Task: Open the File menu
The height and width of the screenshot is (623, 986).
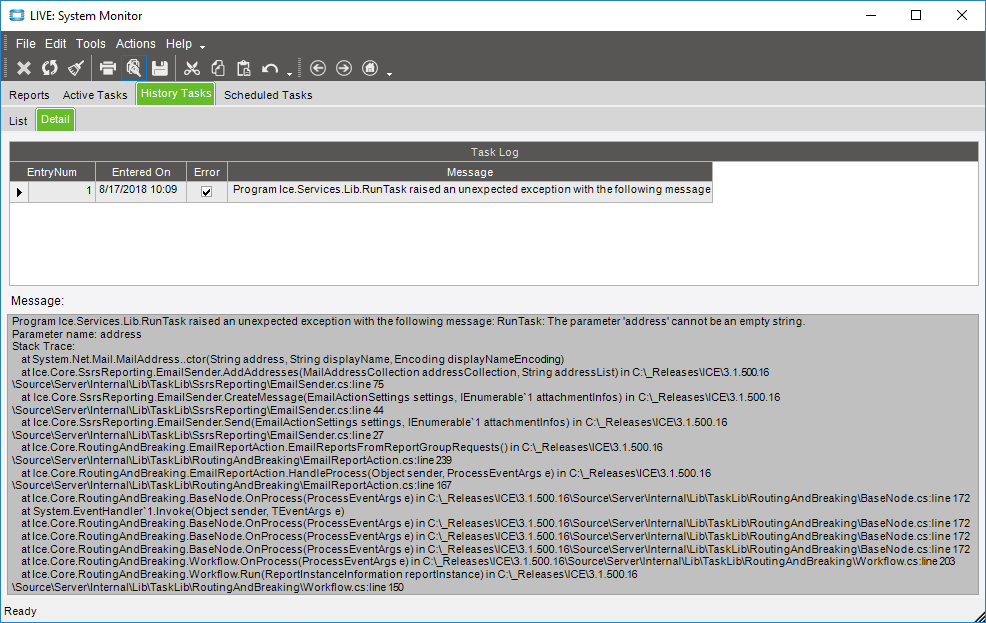Action: click(25, 44)
